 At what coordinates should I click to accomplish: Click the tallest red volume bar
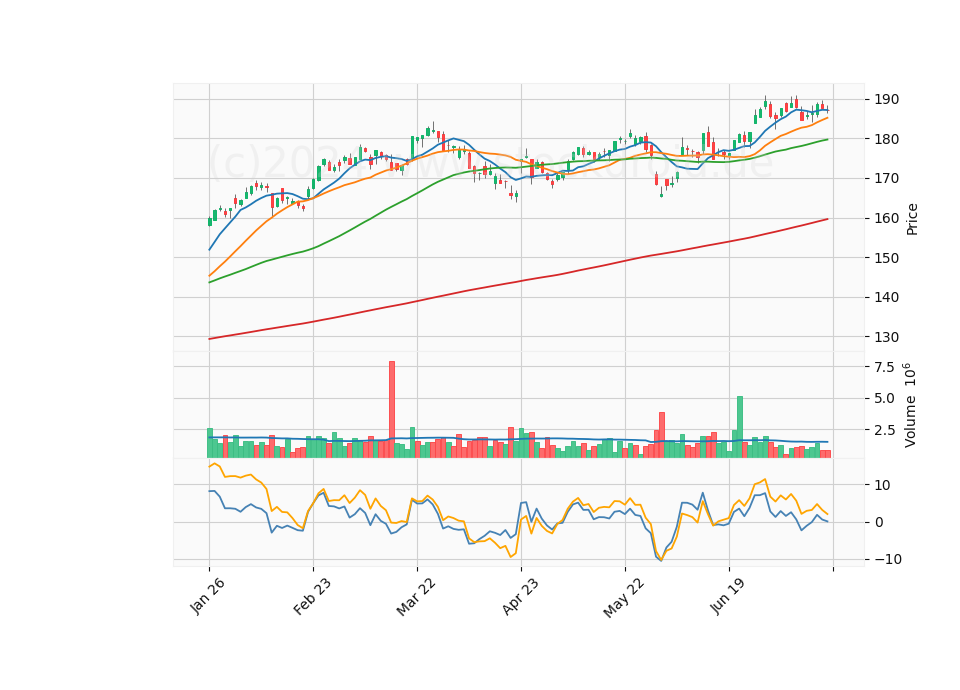point(392,410)
